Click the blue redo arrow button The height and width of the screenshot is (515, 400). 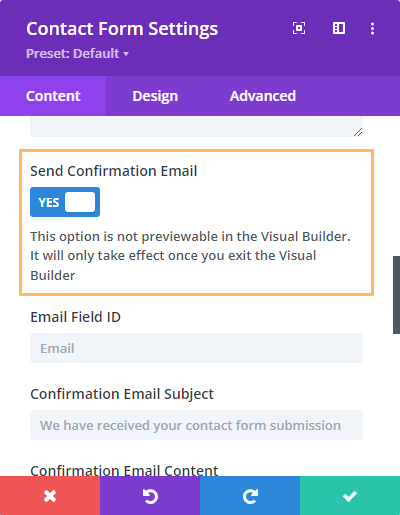(x=250, y=496)
